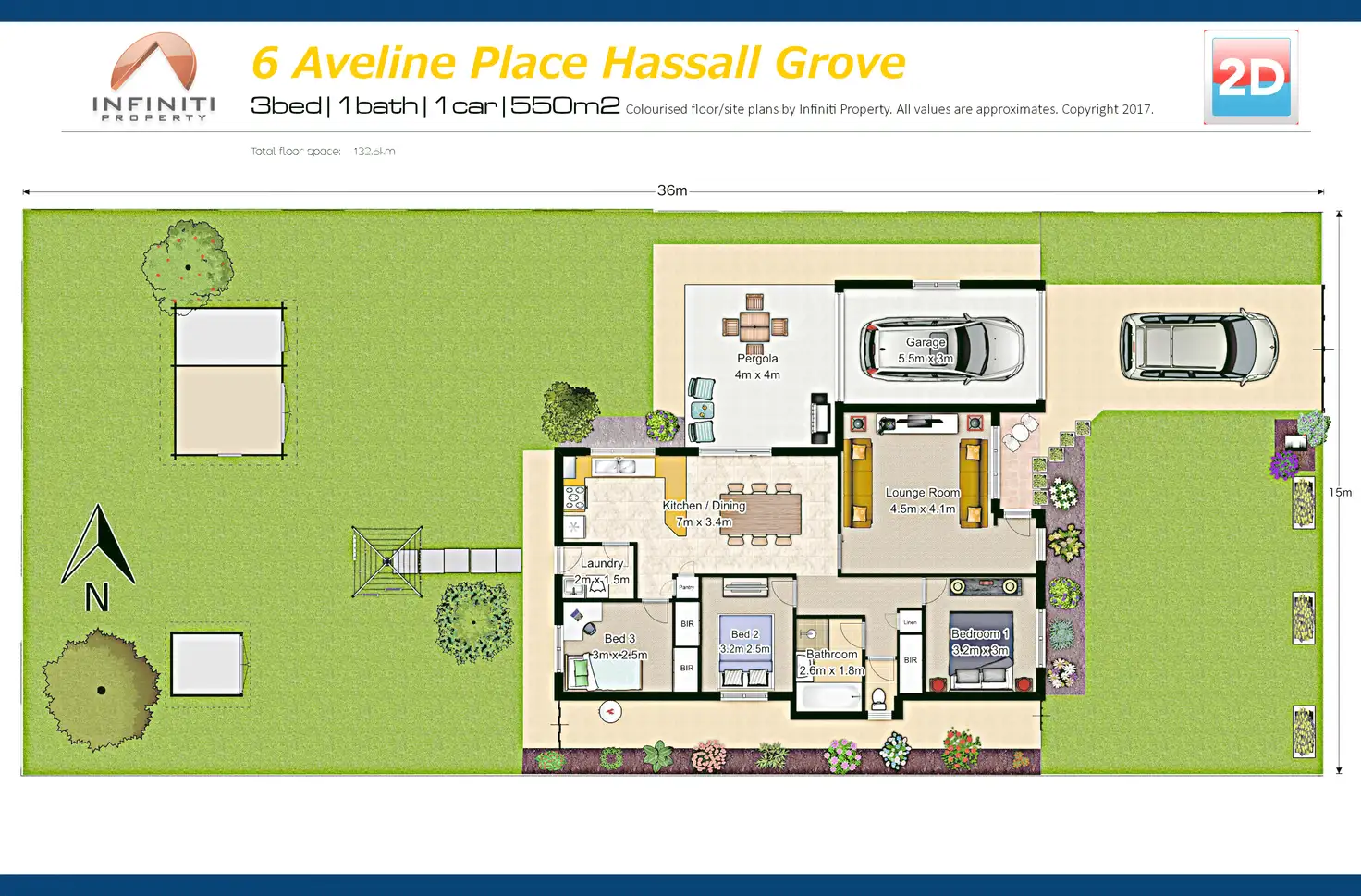Click the Laundry room label
The image size is (1361, 896).
point(602,563)
